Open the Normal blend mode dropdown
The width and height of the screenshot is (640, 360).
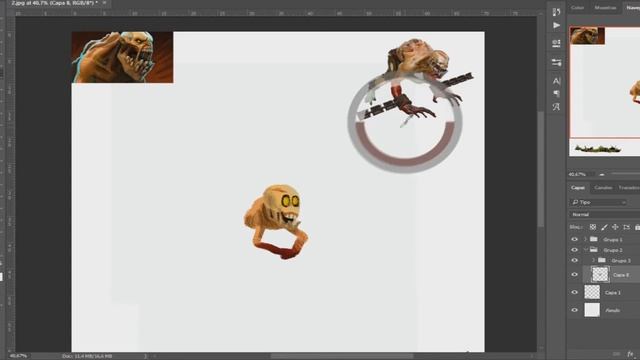point(604,214)
